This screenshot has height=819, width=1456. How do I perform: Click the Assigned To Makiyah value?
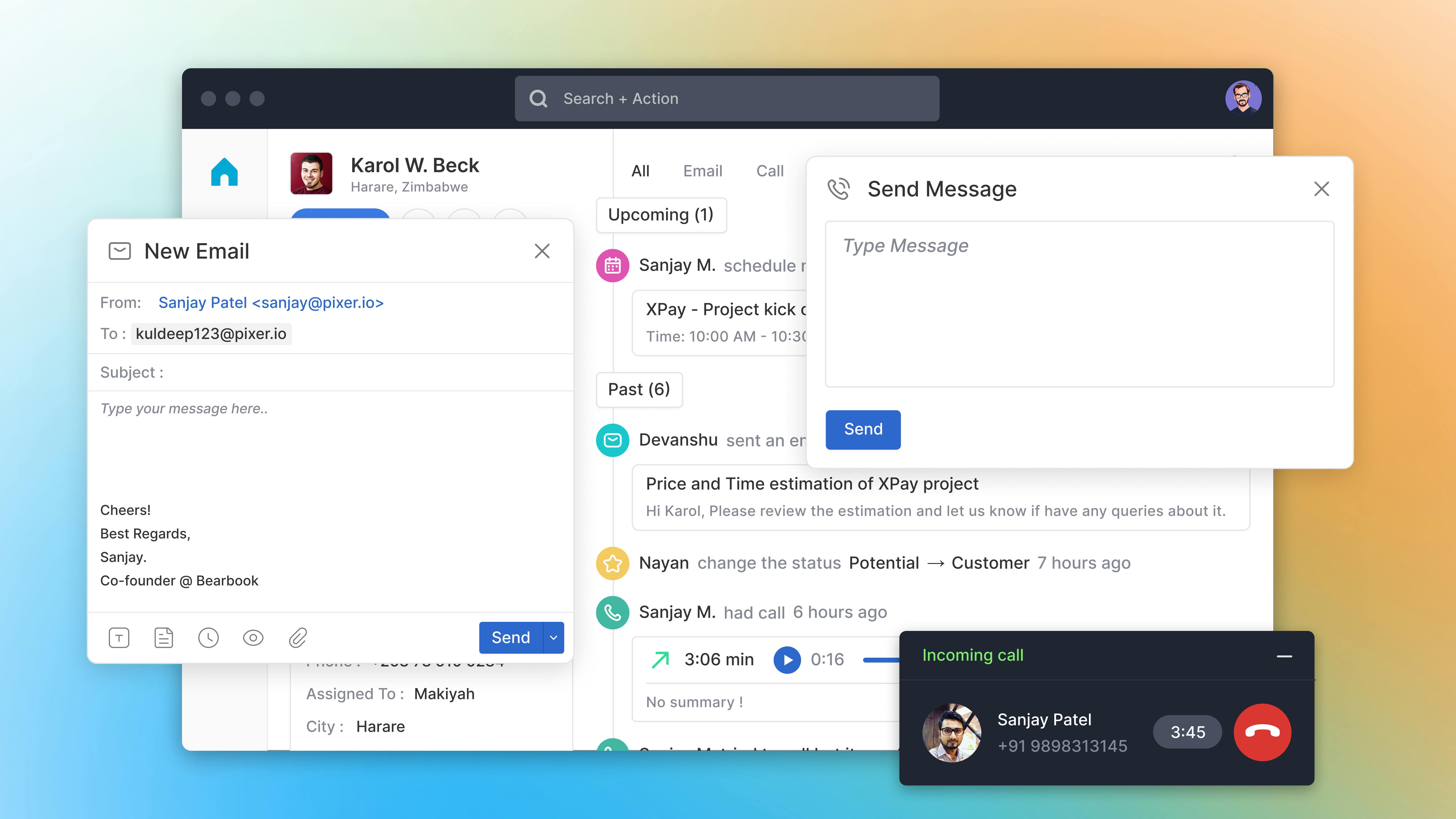point(444,694)
